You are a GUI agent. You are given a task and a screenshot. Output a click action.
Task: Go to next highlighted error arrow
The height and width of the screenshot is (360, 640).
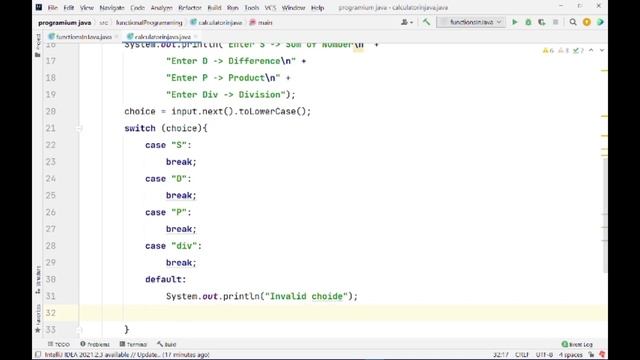point(602,51)
